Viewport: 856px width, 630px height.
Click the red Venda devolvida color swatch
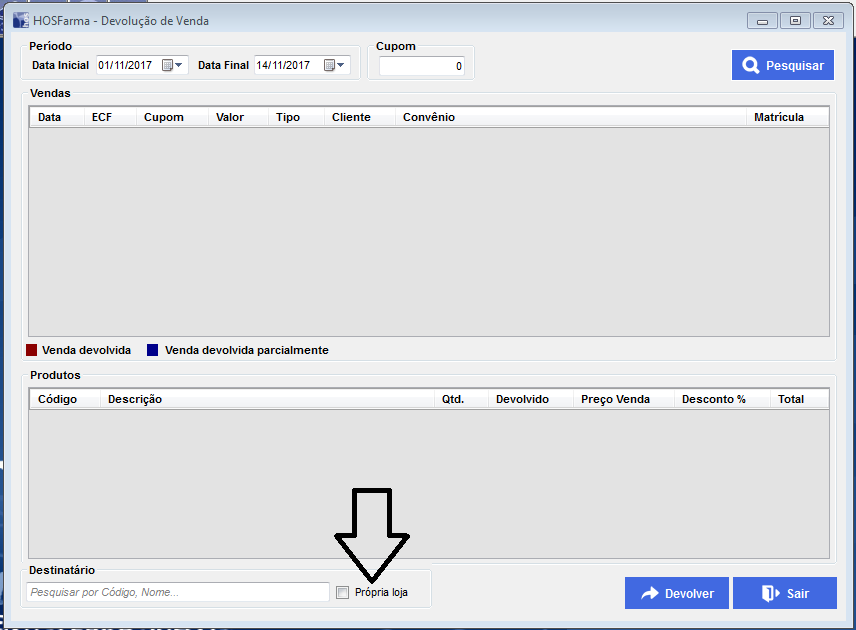(32, 350)
